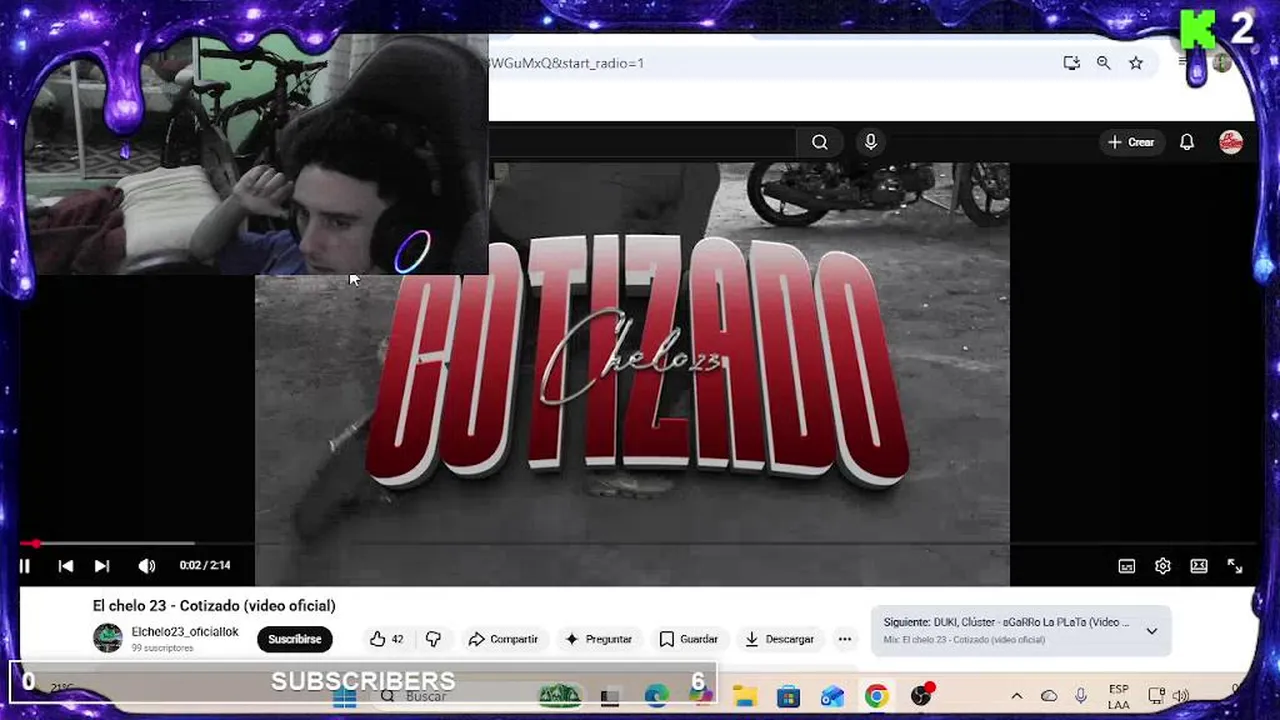Click the Compartir share button
Viewport: 1280px width, 720px height.
tap(503, 639)
